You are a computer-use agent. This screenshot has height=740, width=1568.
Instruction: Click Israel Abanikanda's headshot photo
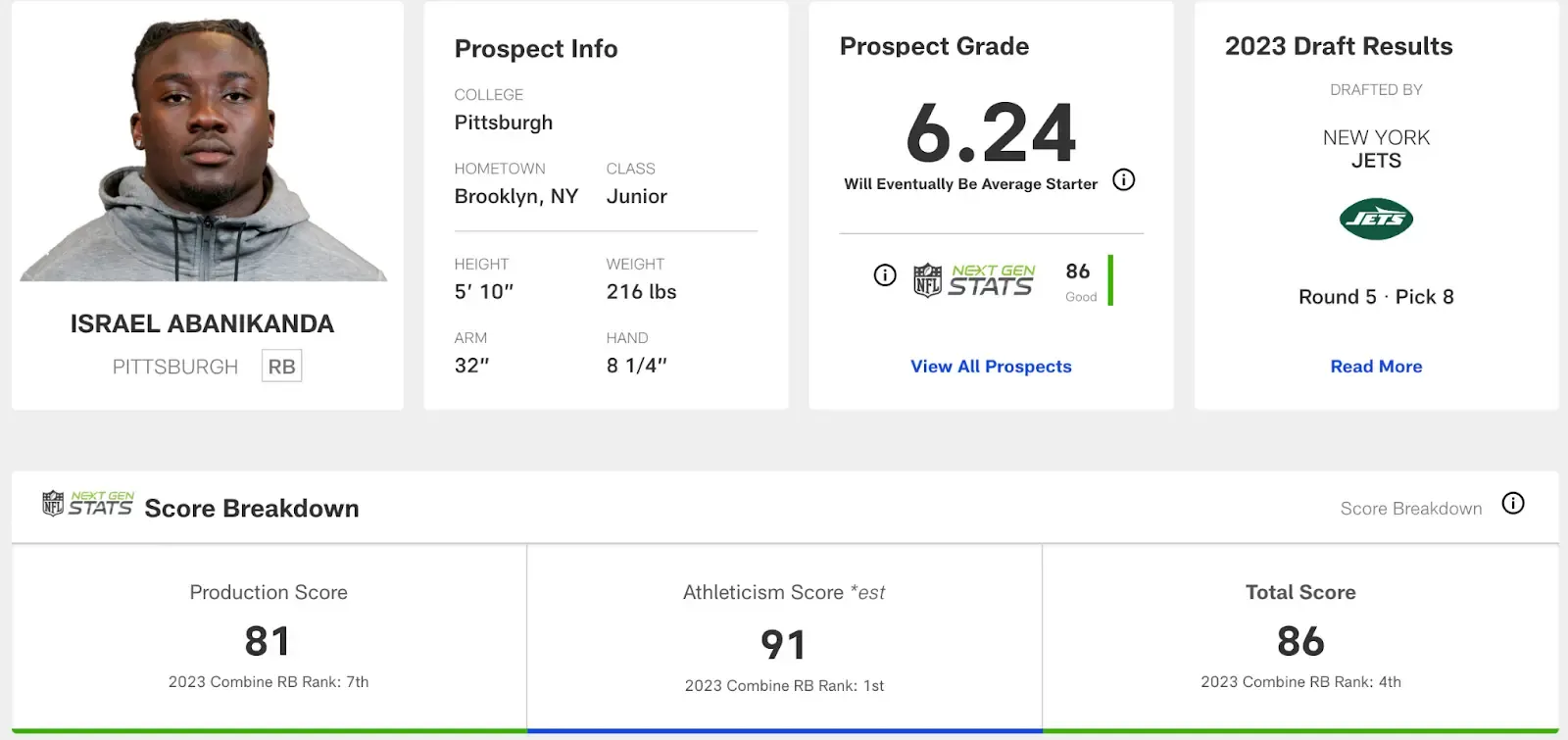[204, 150]
